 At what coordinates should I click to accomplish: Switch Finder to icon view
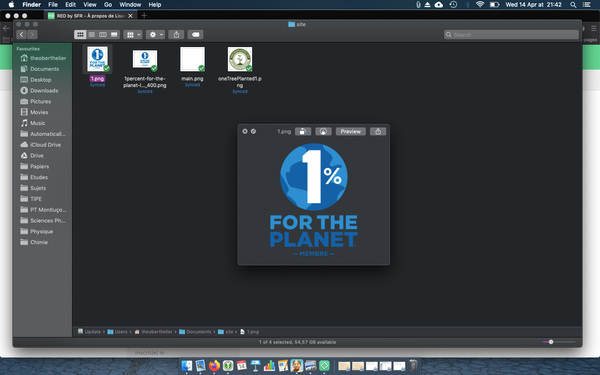pyautogui.click(x=80, y=35)
